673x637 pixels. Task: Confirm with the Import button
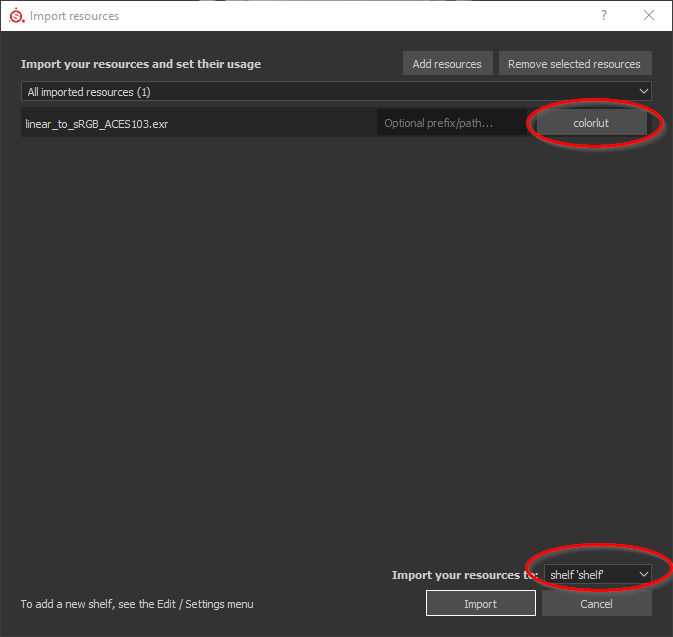click(x=480, y=604)
